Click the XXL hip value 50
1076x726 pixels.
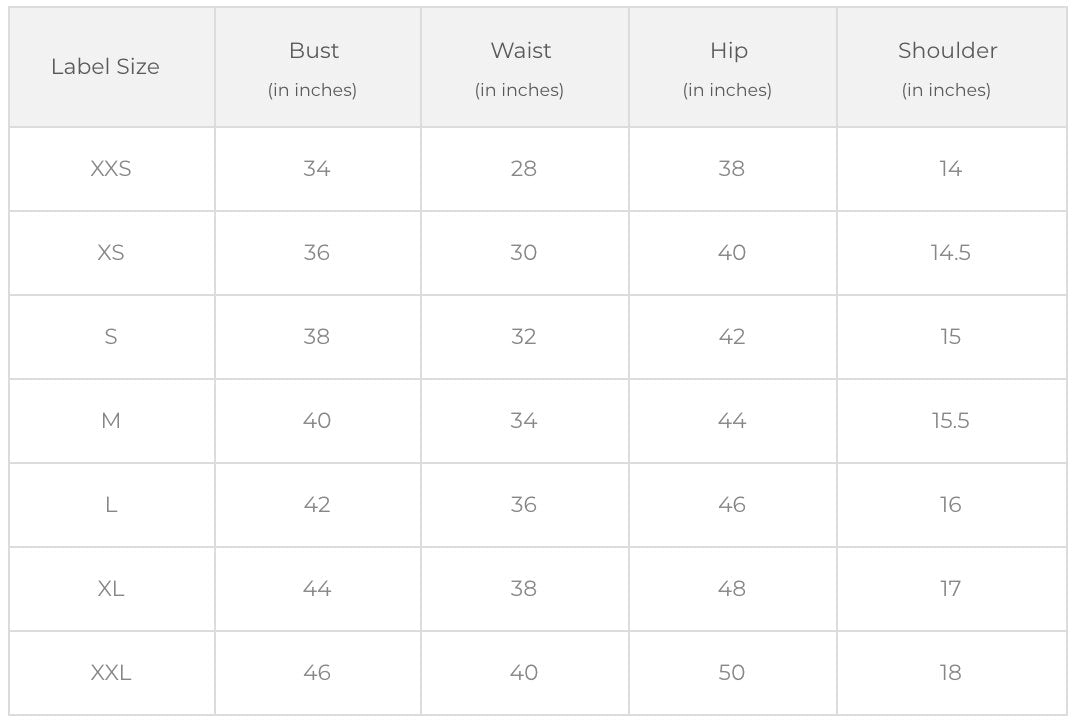pyautogui.click(x=732, y=673)
